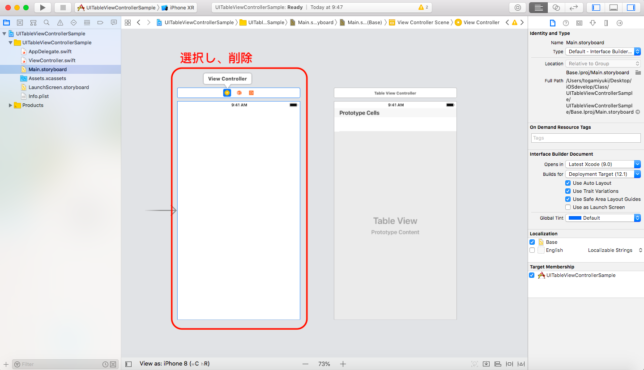Enable Use as Launch Screen checkbox
The image size is (644, 370).
point(568,207)
